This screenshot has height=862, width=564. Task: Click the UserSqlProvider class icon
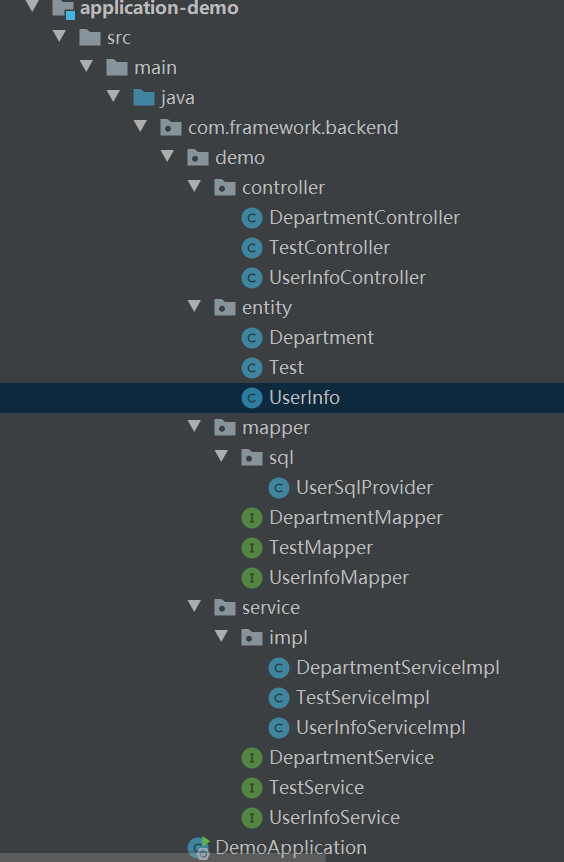coord(279,488)
